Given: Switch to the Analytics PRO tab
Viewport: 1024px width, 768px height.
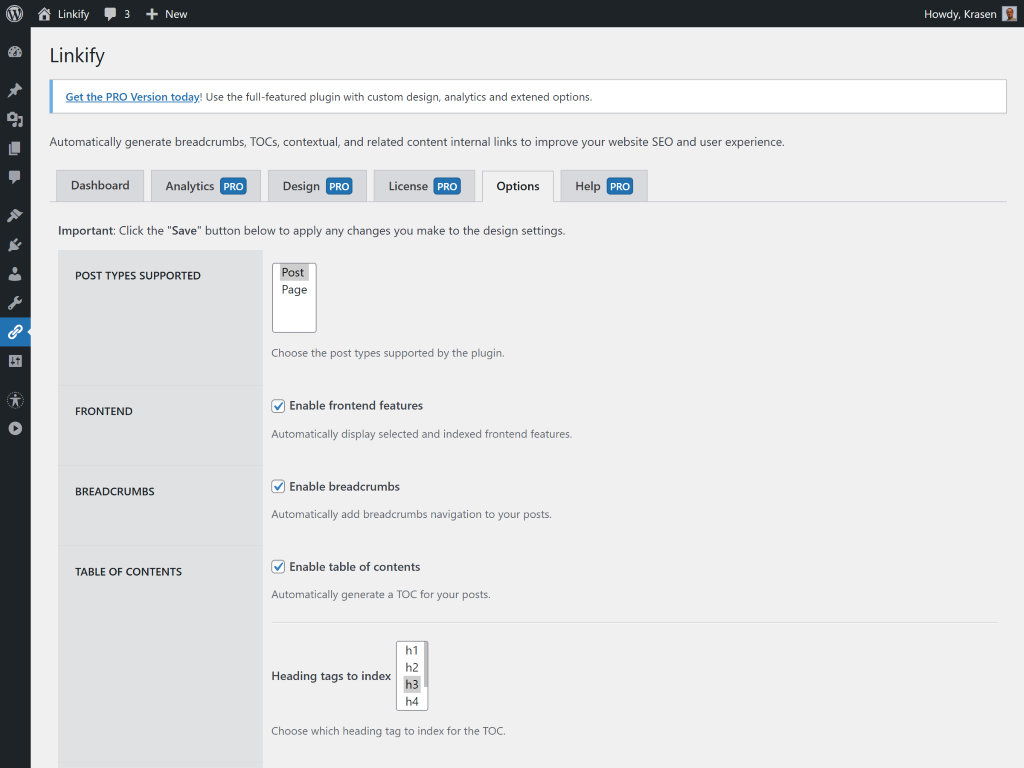Looking at the screenshot, I should pyautogui.click(x=205, y=185).
